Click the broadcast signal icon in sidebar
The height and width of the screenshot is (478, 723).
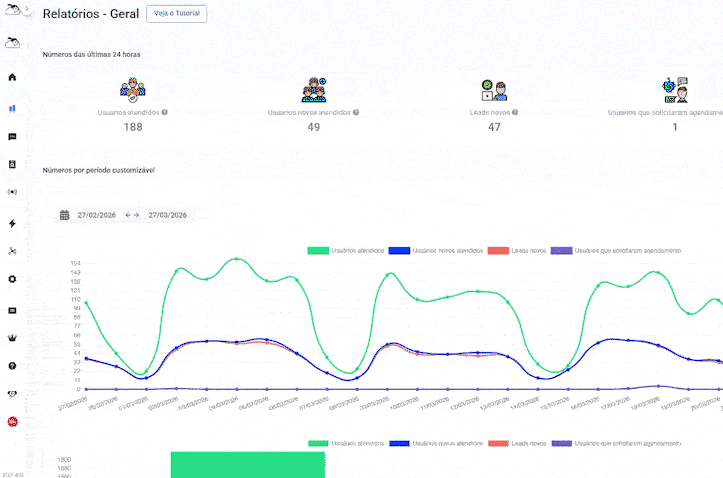pos(12,191)
